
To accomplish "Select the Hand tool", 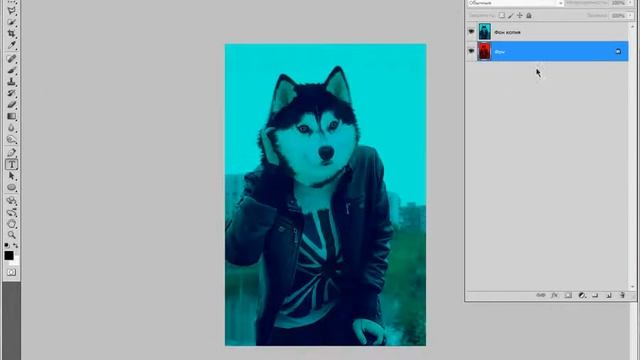I will (11, 224).
